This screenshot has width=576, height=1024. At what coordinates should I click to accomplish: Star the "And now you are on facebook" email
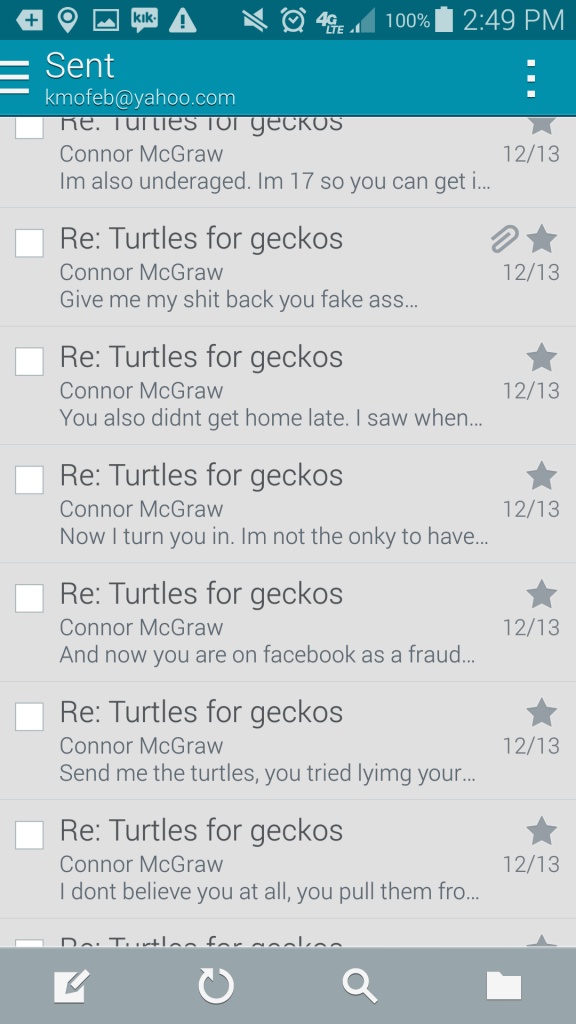541,594
